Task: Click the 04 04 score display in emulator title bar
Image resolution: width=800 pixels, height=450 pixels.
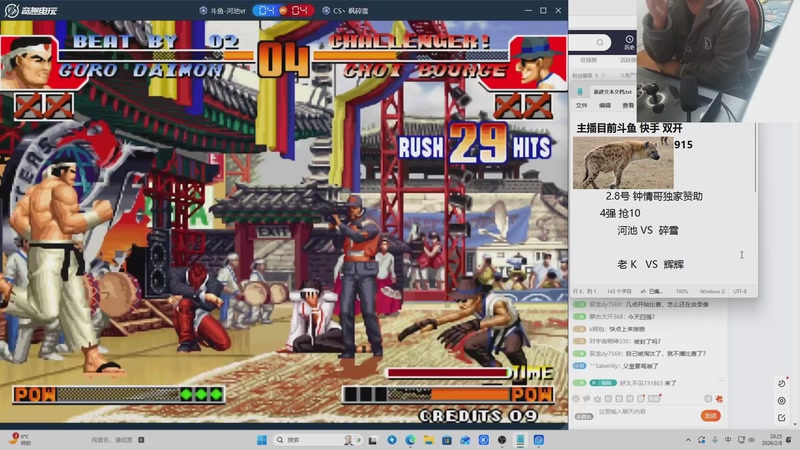Action: click(283, 10)
